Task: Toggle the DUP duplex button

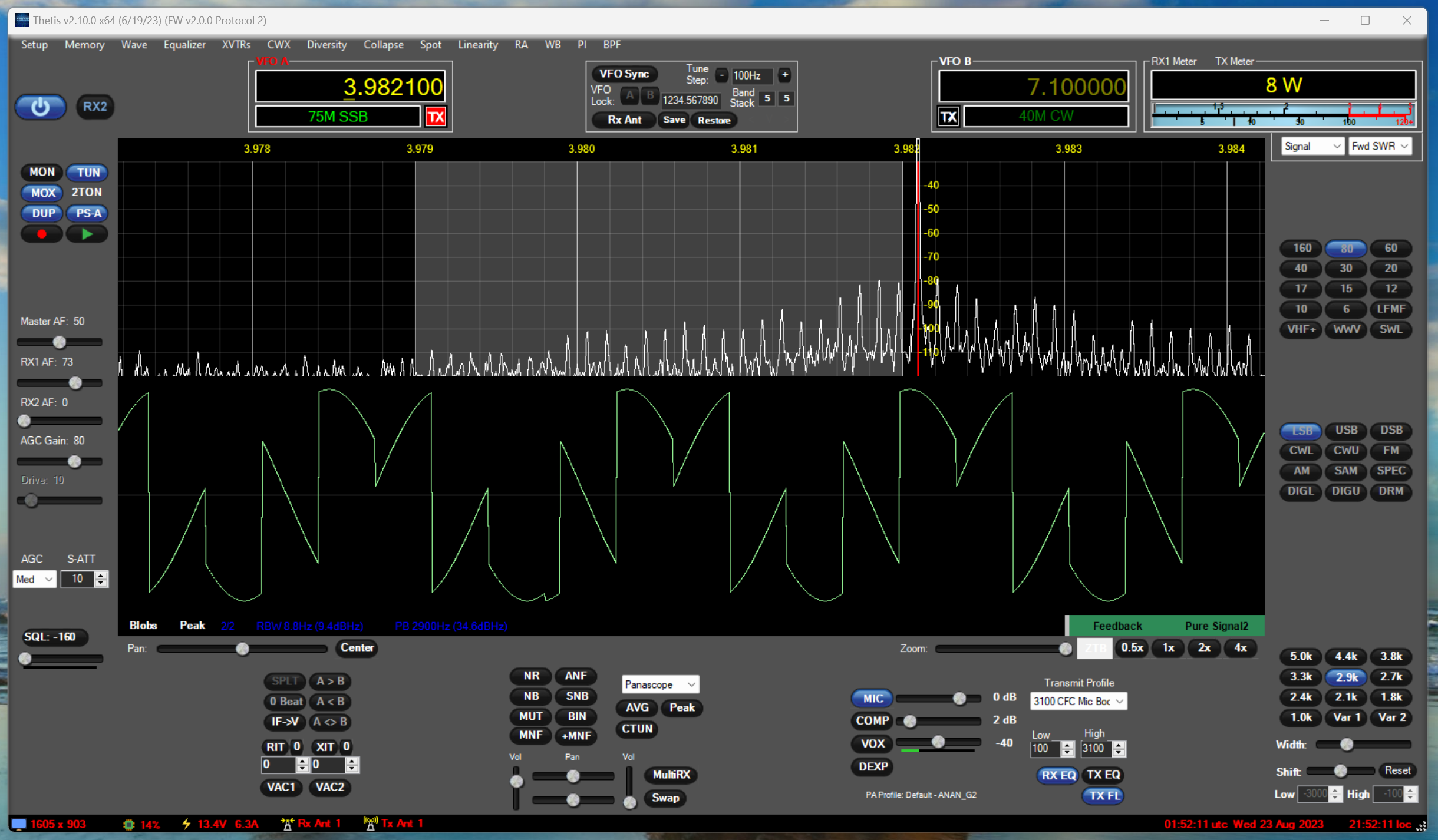Action: (x=42, y=213)
